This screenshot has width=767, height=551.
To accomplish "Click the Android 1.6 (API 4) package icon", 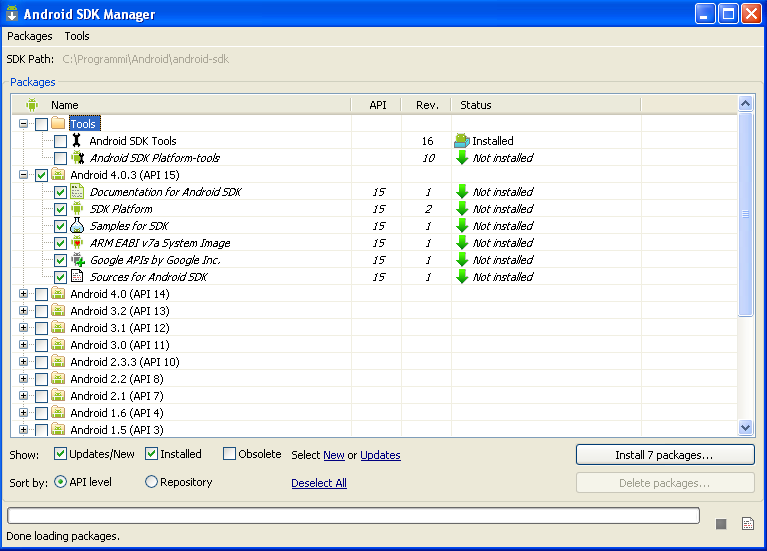I will click(x=58, y=413).
